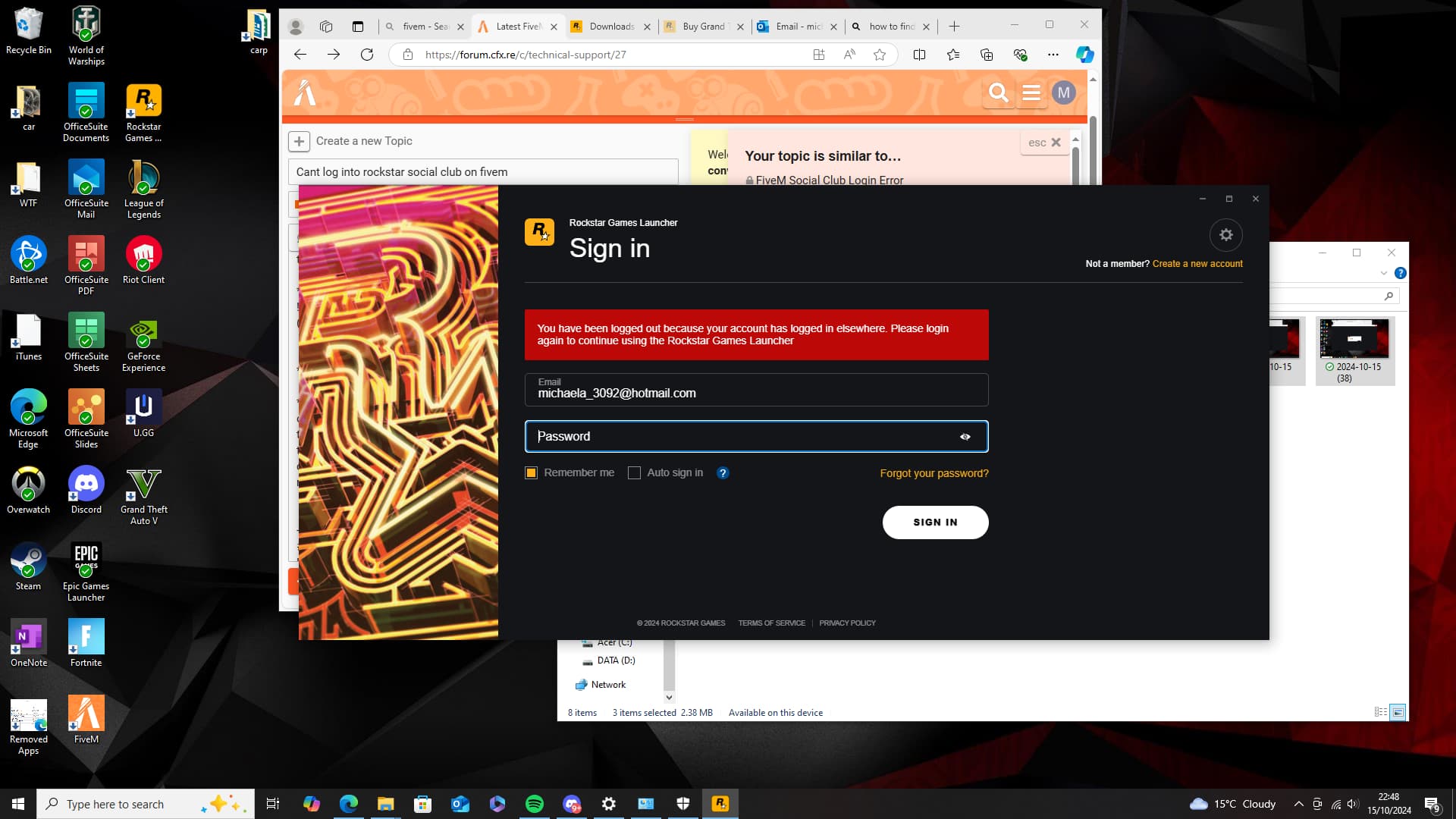Click the taskbar search box
The height and width of the screenshot is (819, 1456).
[x=146, y=804]
